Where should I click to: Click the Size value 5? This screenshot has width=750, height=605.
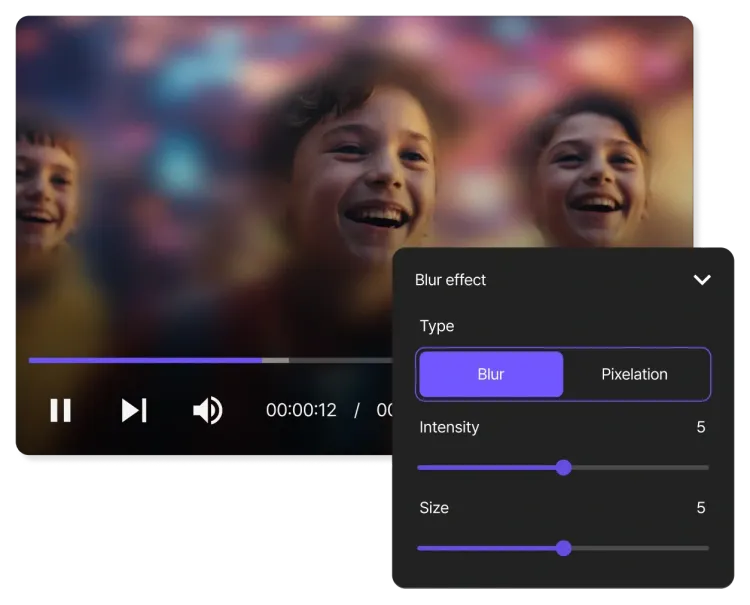(x=701, y=508)
